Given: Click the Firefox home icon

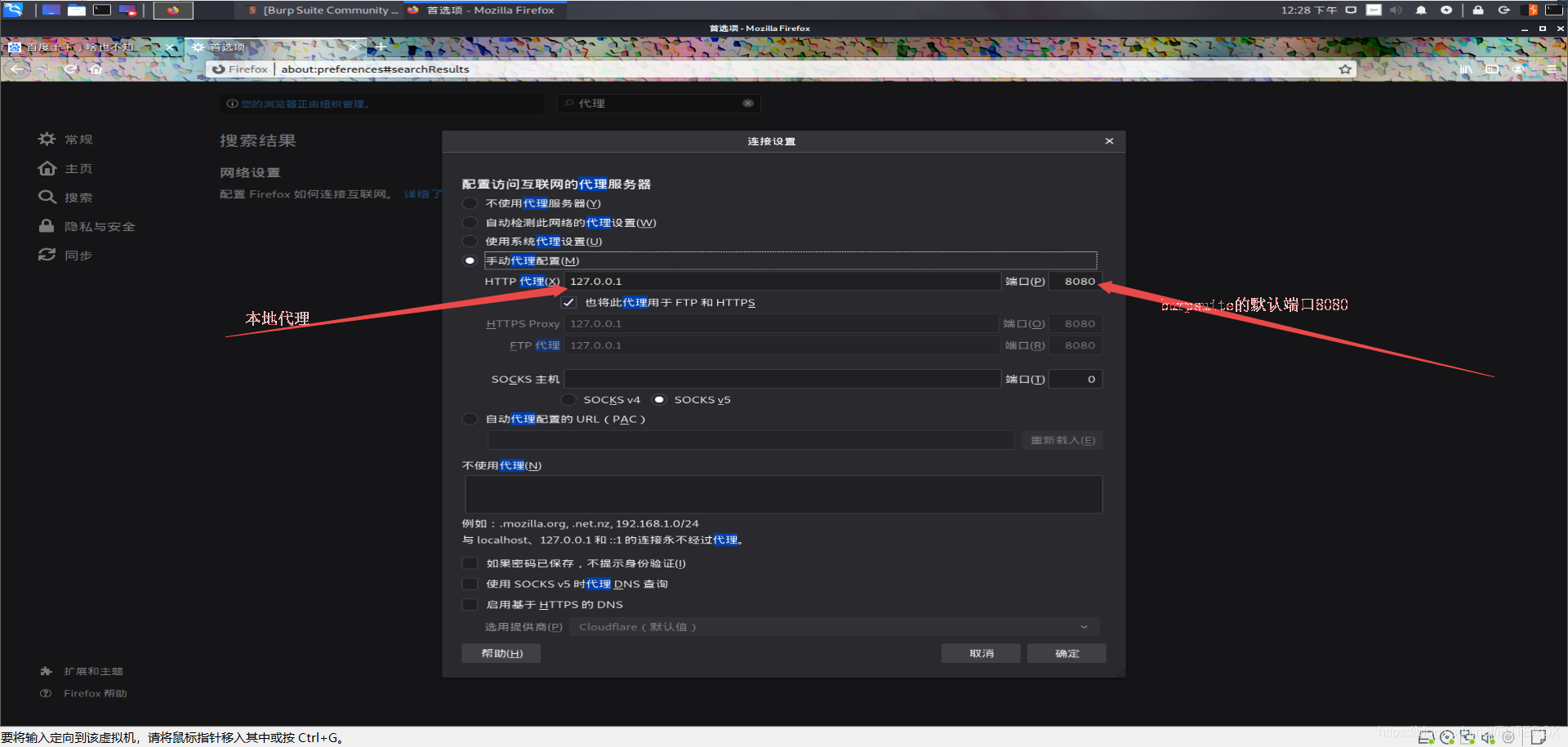Looking at the screenshot, I should pos(96,69).
